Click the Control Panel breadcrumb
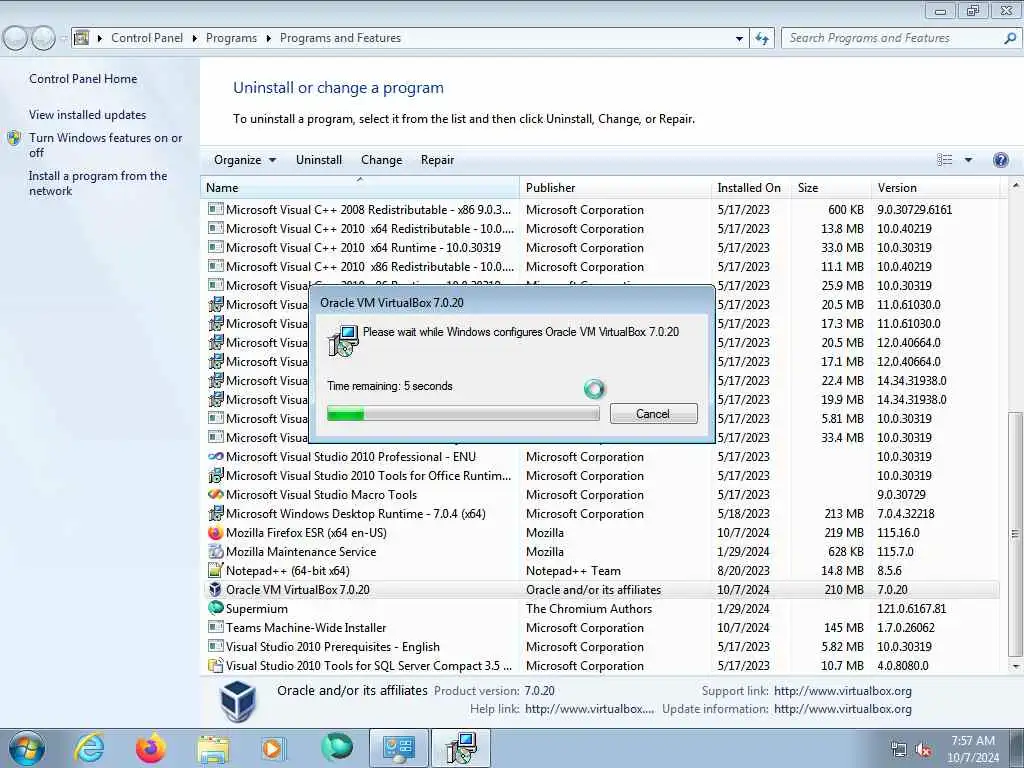 [147, 38]
